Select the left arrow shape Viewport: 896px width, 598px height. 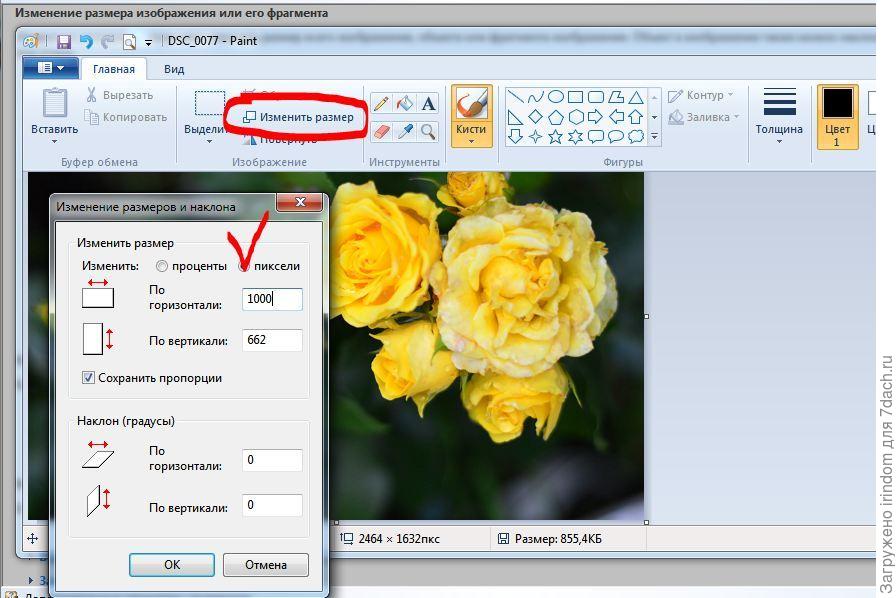coord(615,117)
